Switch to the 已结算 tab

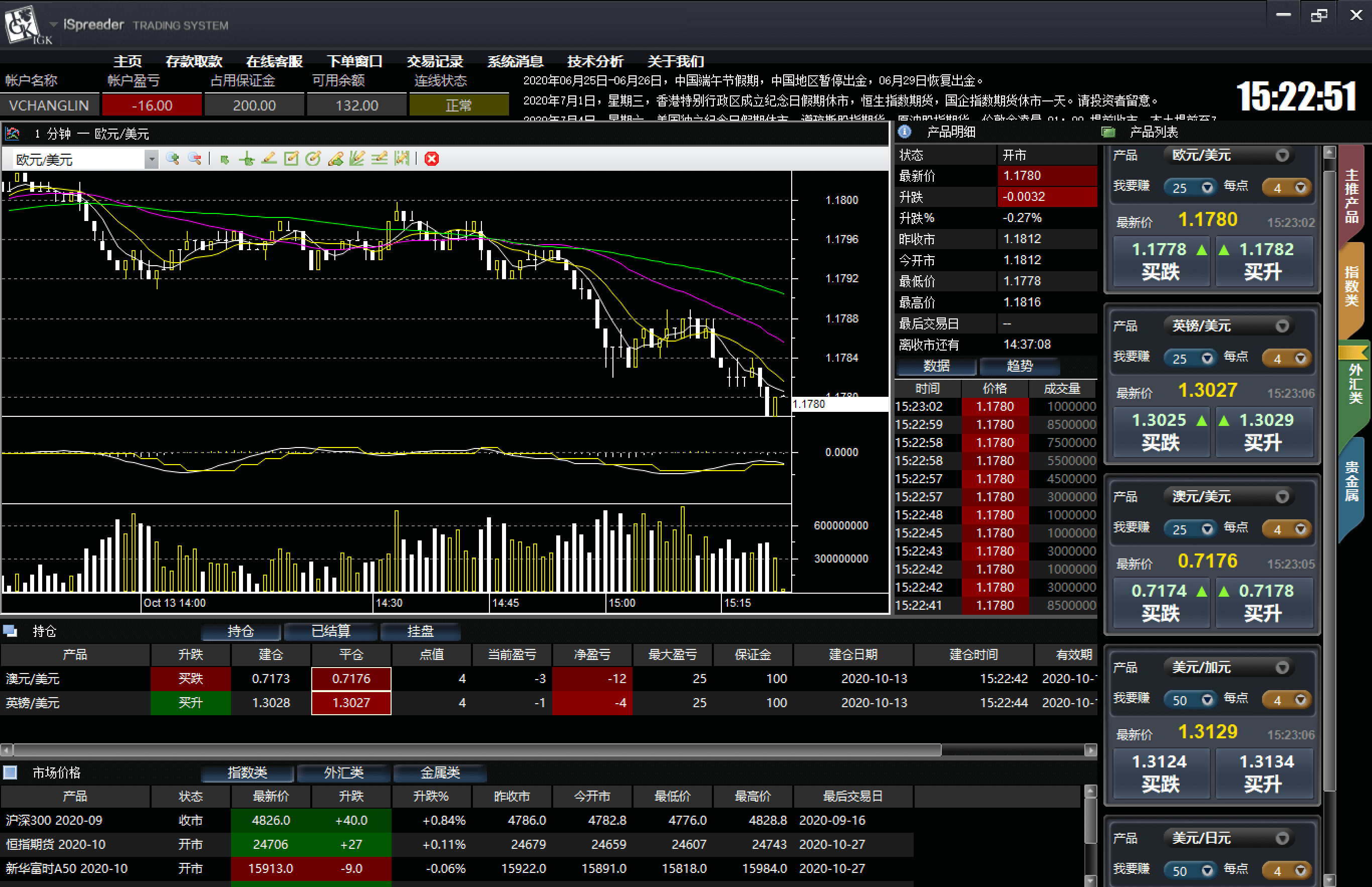(x=331, y=631)
